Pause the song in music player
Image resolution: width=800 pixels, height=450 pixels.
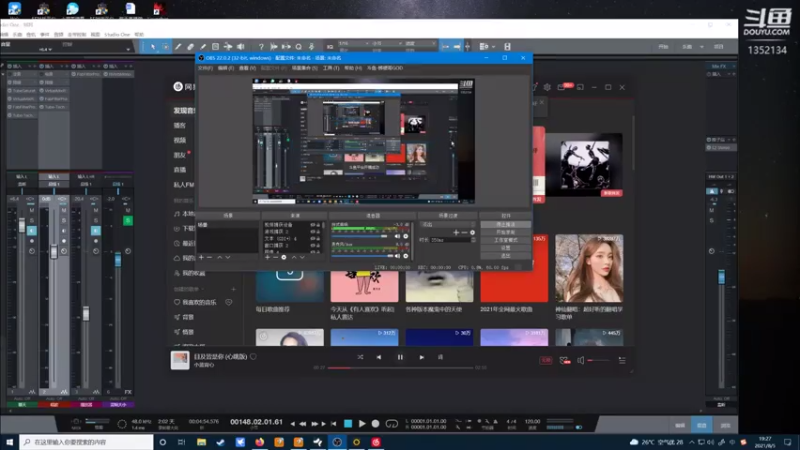[400, 357]
